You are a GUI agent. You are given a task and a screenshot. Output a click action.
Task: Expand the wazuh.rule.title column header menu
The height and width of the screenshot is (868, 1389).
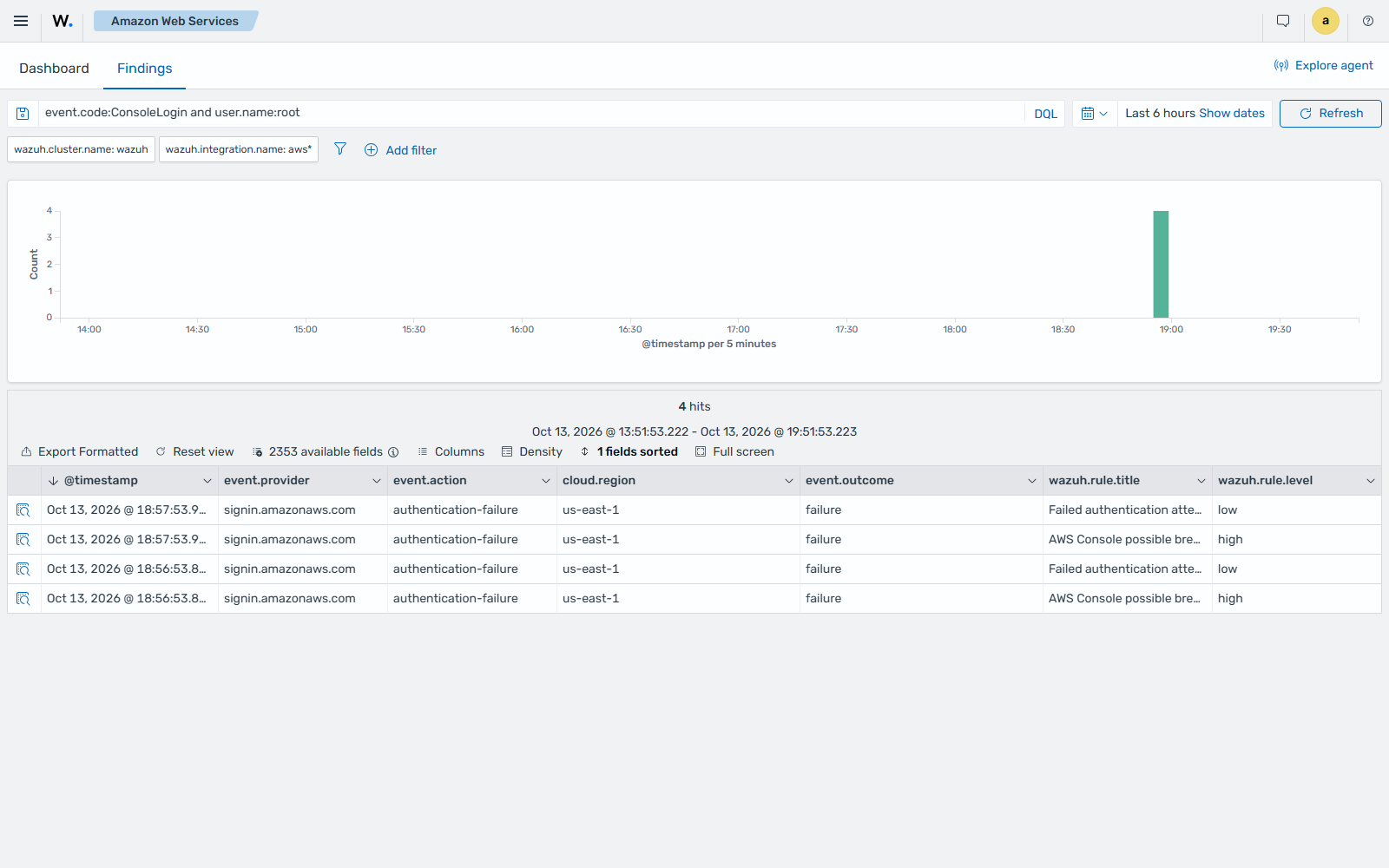1201,481
